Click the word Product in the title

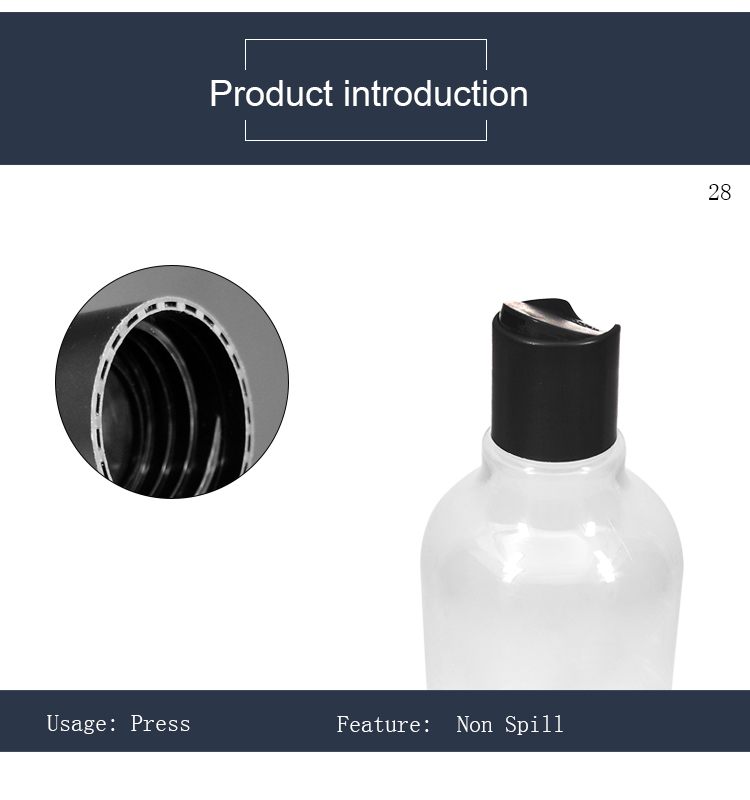coord(271,94)
